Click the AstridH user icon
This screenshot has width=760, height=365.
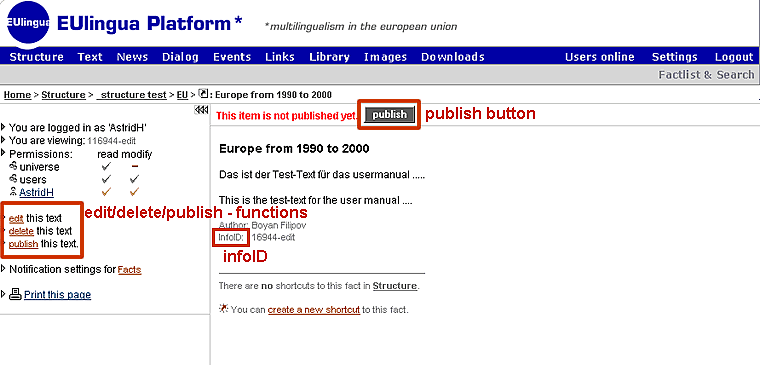pyautogui.click(x=13, y=192)
